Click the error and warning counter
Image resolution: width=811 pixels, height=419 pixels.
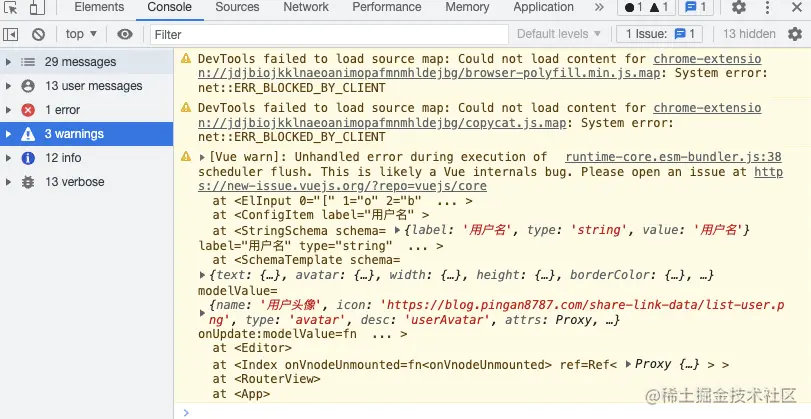(x=647, y=7)
